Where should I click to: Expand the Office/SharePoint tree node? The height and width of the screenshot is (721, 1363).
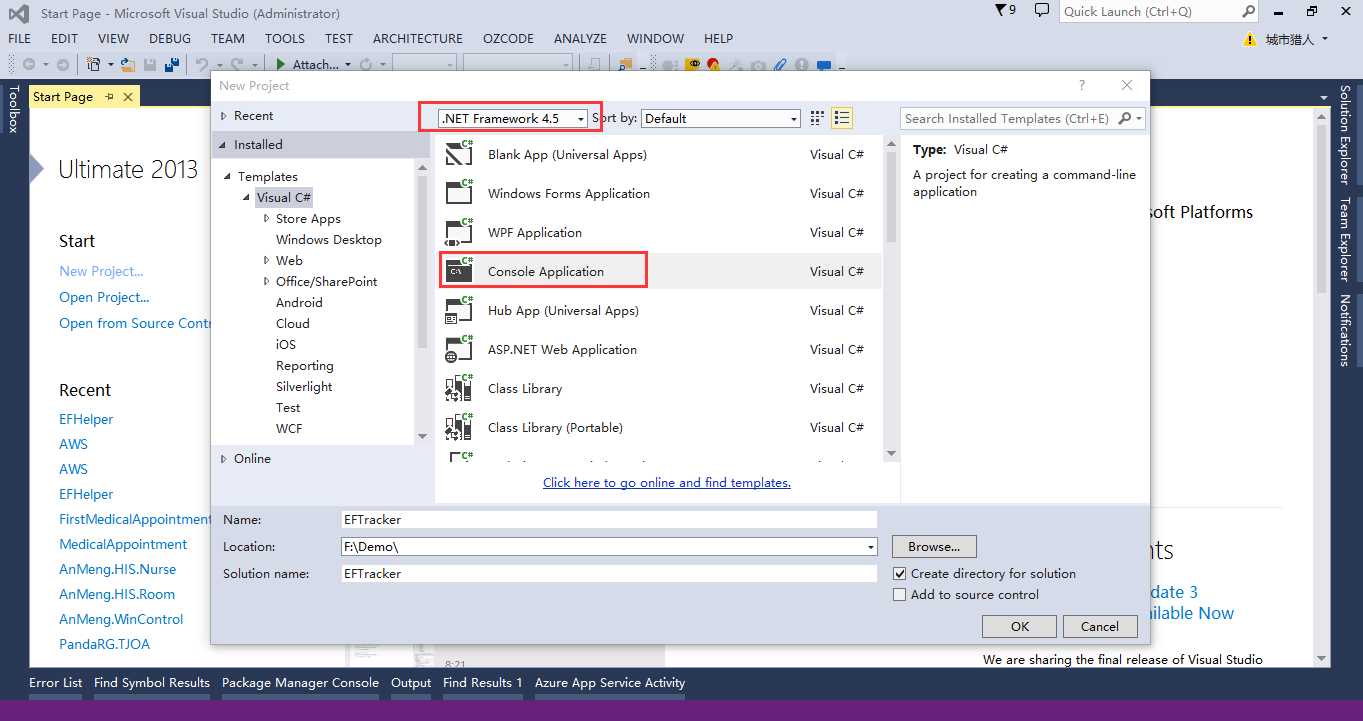pyautogui.click(x=266, y=281)
